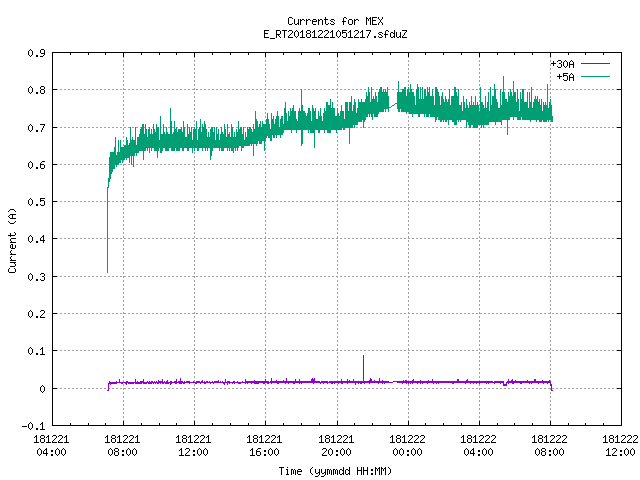The width and height of the screenshot is (640, 480).
Task: Click the y-axis tick label -0.1
Action: 33,426
